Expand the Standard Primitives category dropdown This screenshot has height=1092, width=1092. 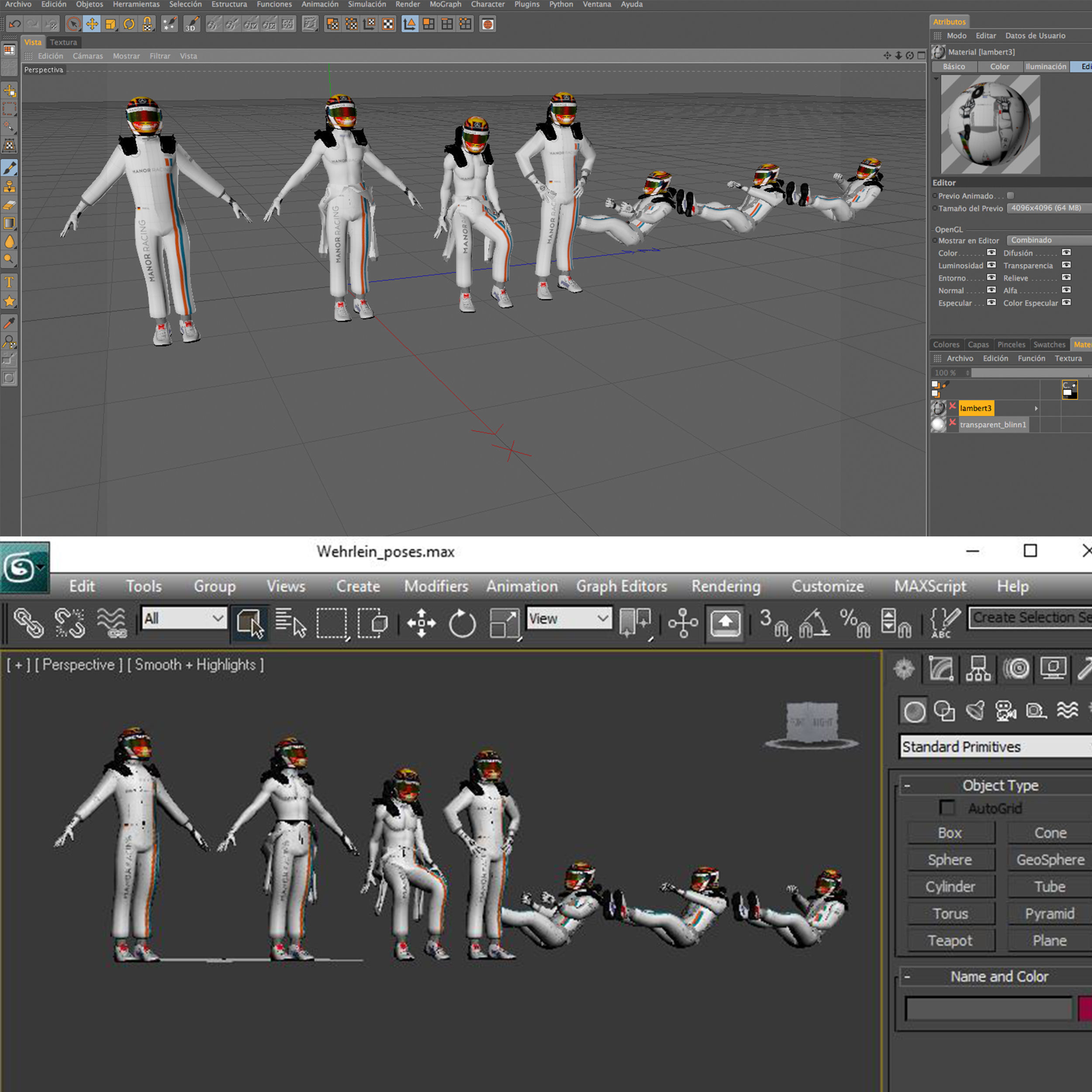click(x=995, y=746)
